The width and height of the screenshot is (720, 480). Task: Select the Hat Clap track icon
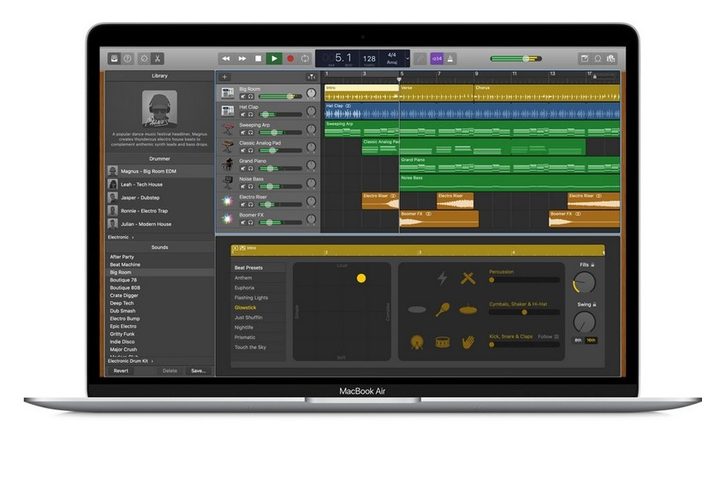pos(227,111)
